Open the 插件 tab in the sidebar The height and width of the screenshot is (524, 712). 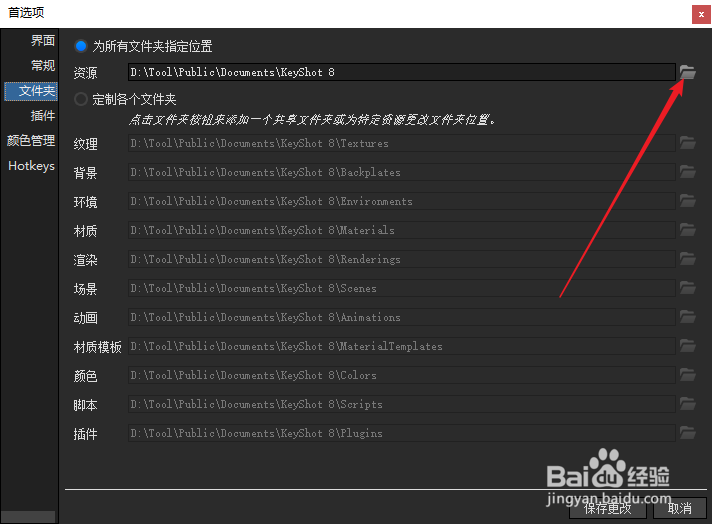[43, 116]
